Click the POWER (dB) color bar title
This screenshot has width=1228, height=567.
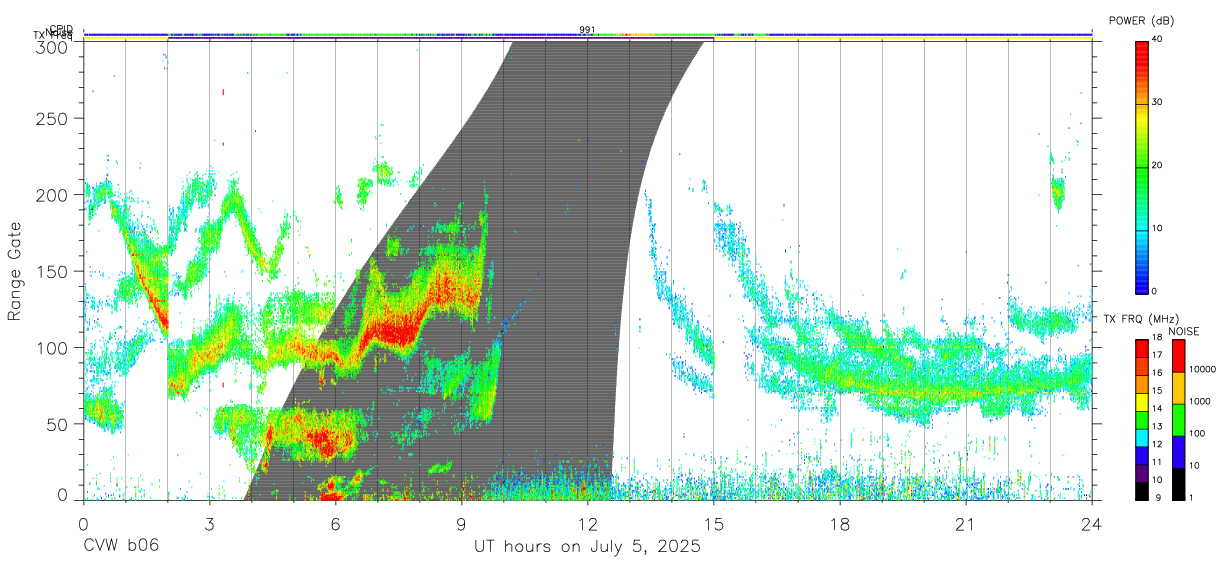click(1141, 20)
